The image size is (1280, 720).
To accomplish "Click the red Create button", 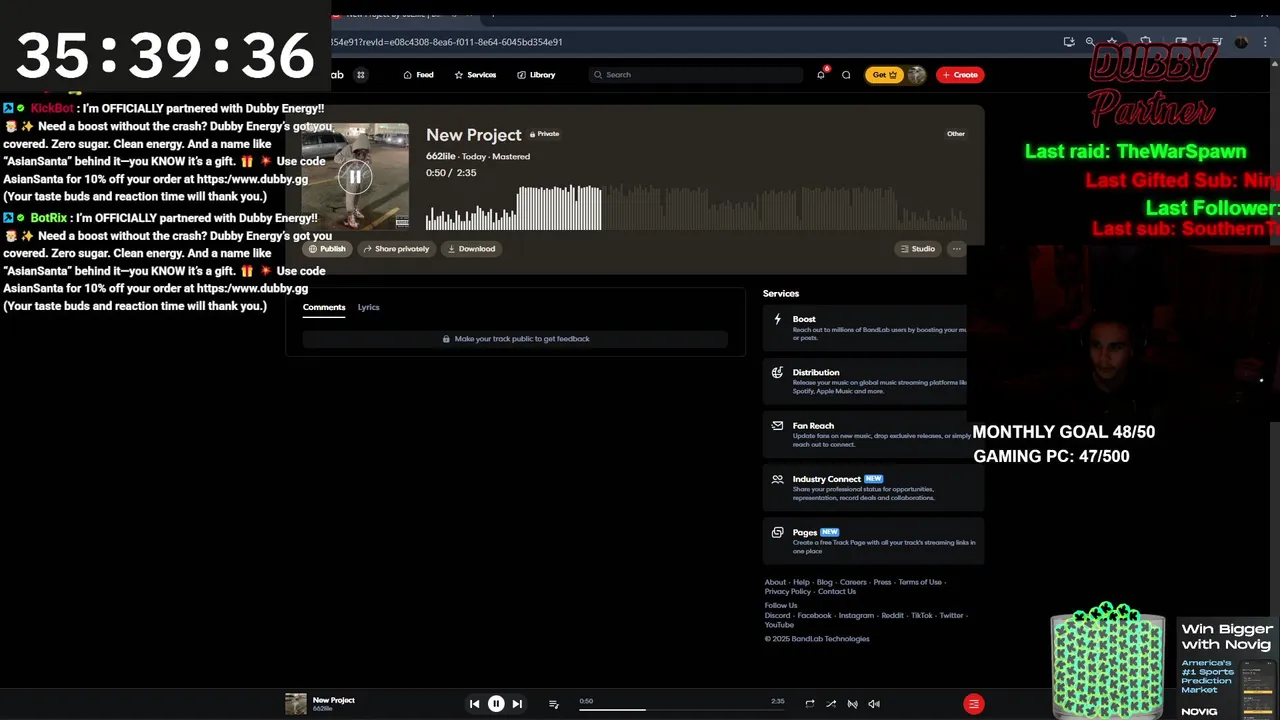I will tap(960, 75).
